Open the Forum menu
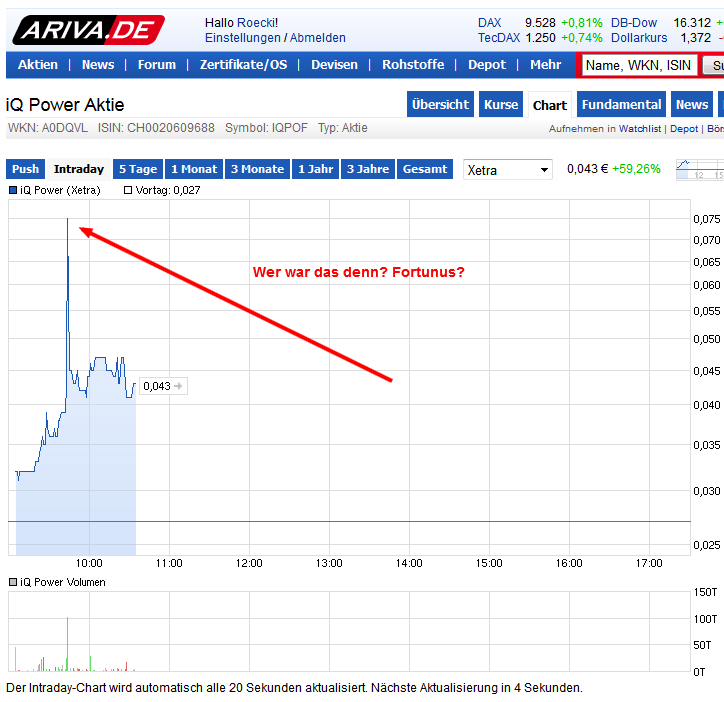Screen dimensions: 724x702 point(157,65)
